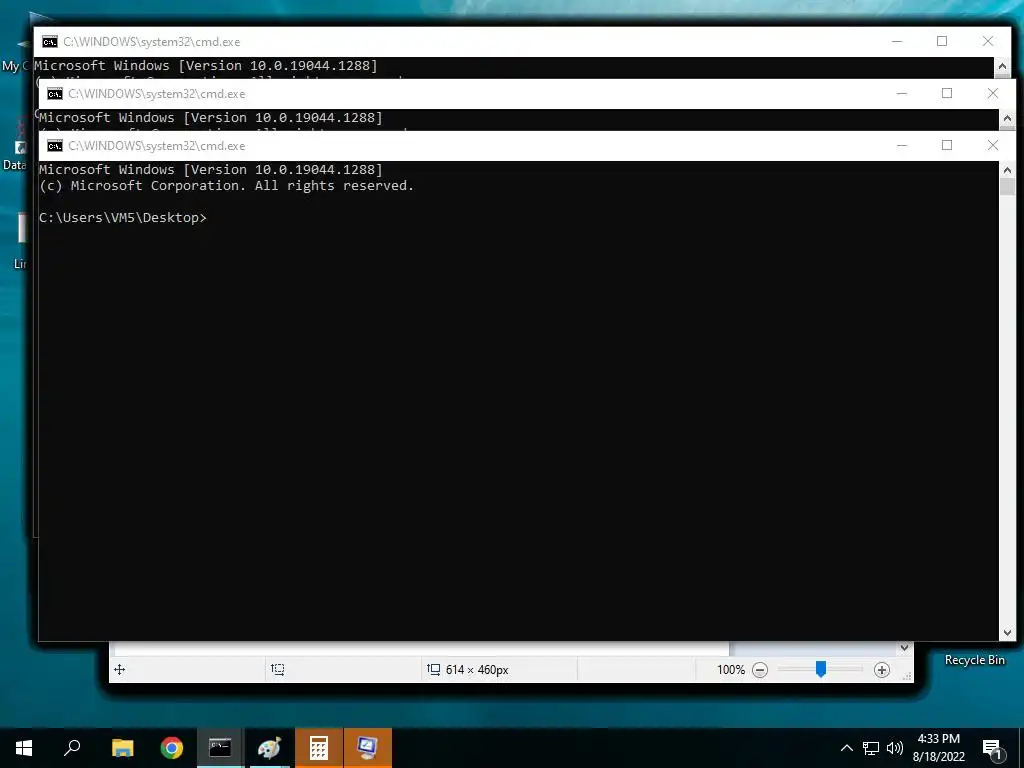The width and height of the screenshot is (1024, 768).
Task: Switch to Command Prompt taskbar icon
Action: click(x=220, y=747)
